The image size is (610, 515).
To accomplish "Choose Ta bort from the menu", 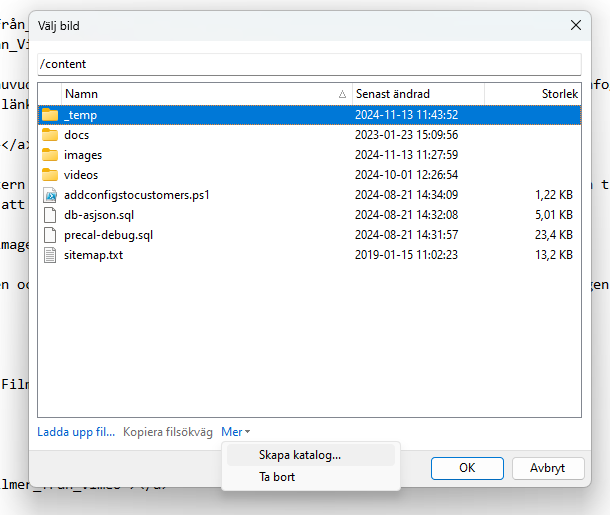I will 277,477.
